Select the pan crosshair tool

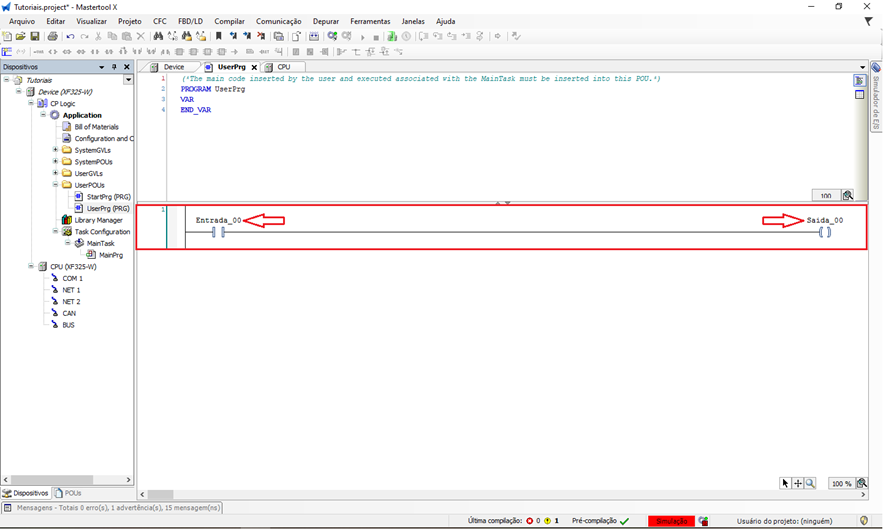click(797, 483)
